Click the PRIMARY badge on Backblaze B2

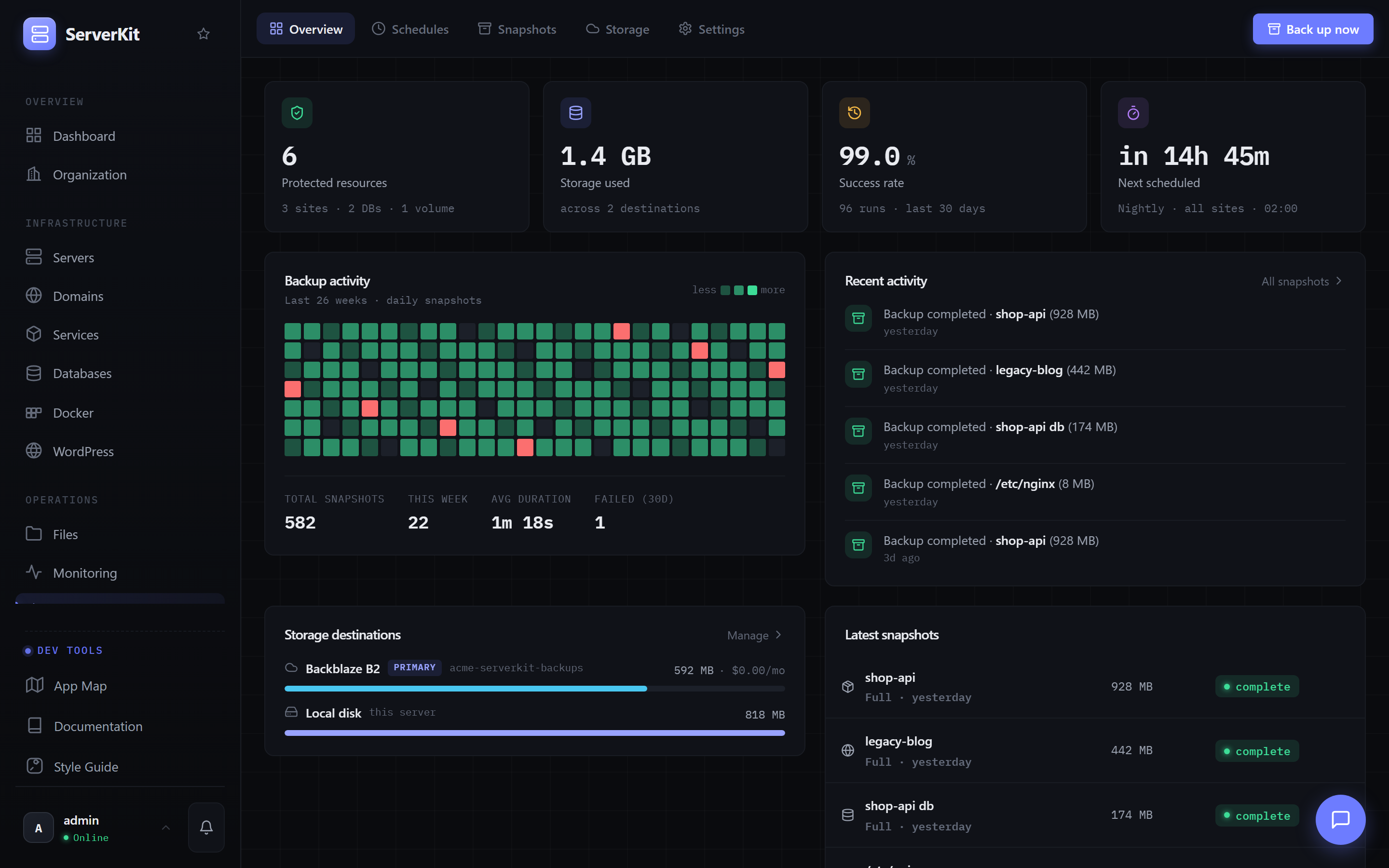414,668
